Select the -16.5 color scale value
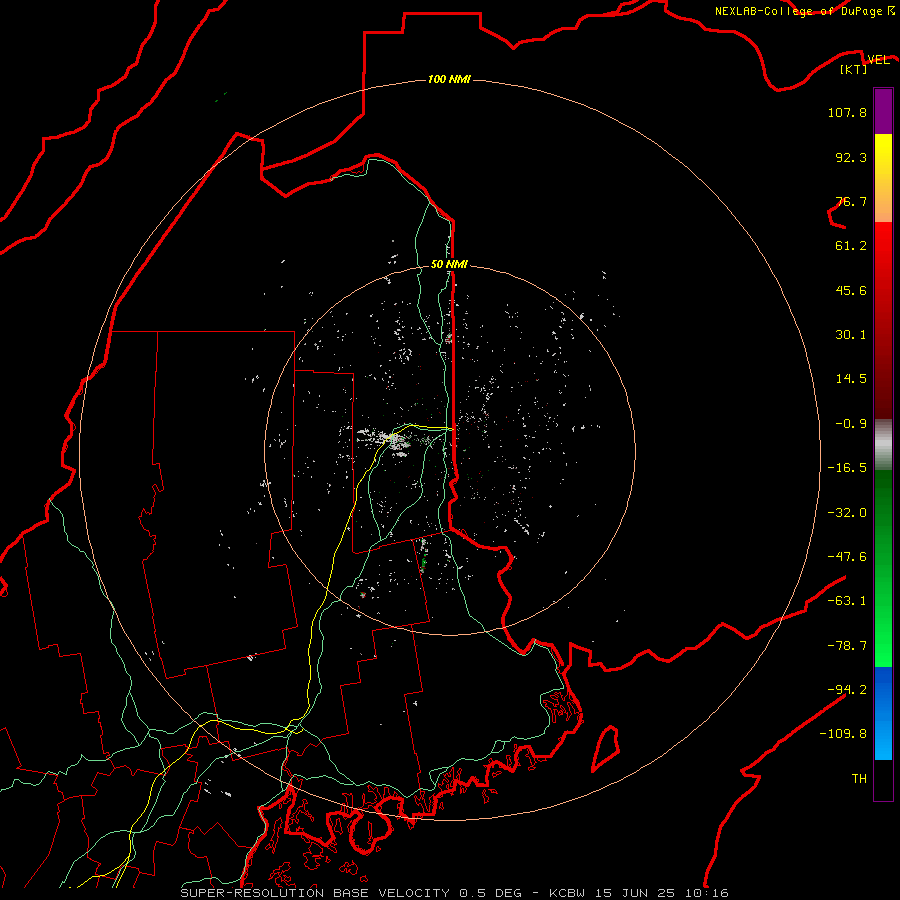The height and width of the screenshot is (900, 900). pos(847,468)
